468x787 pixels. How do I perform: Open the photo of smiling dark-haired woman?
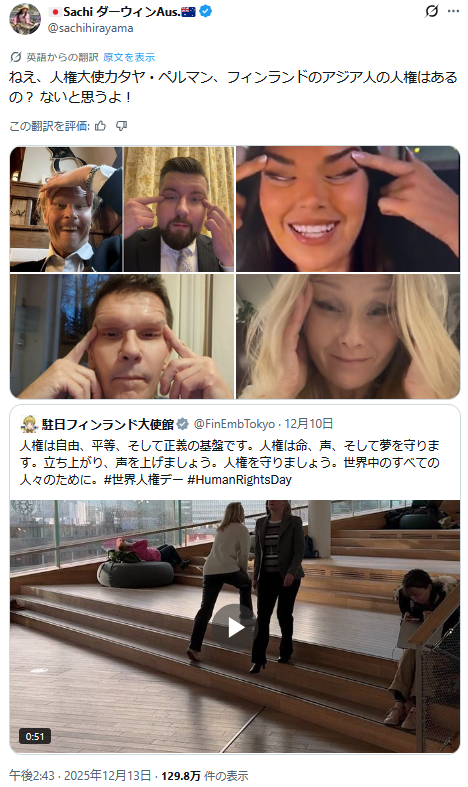coord(348,209)
